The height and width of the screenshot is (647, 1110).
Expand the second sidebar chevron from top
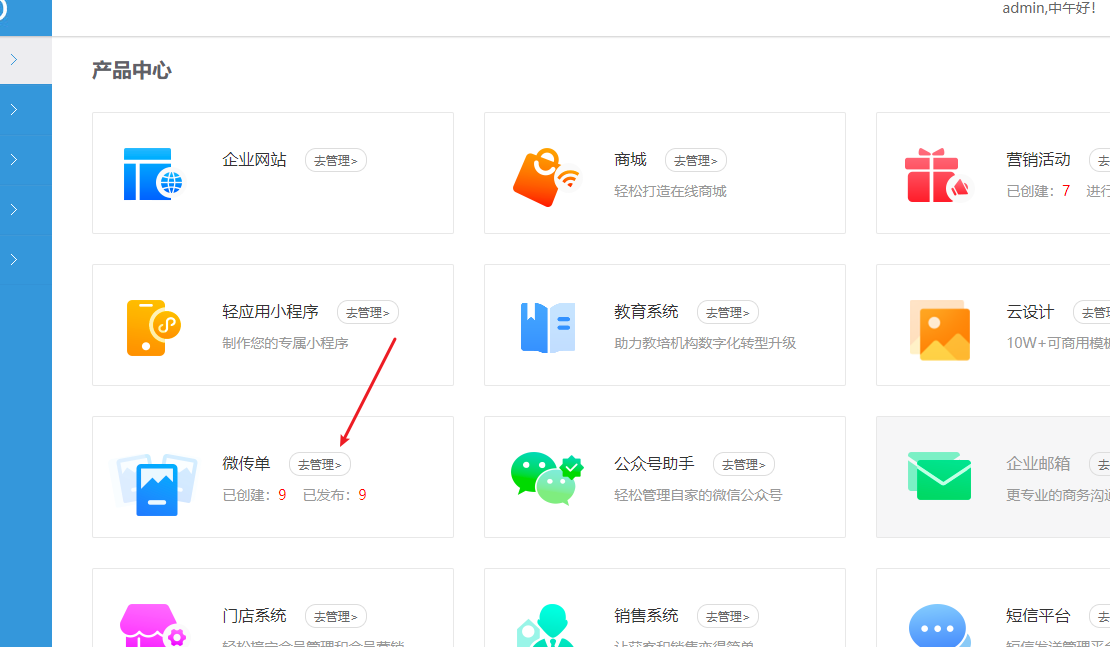pyautogui.click(x=14, y=110)
